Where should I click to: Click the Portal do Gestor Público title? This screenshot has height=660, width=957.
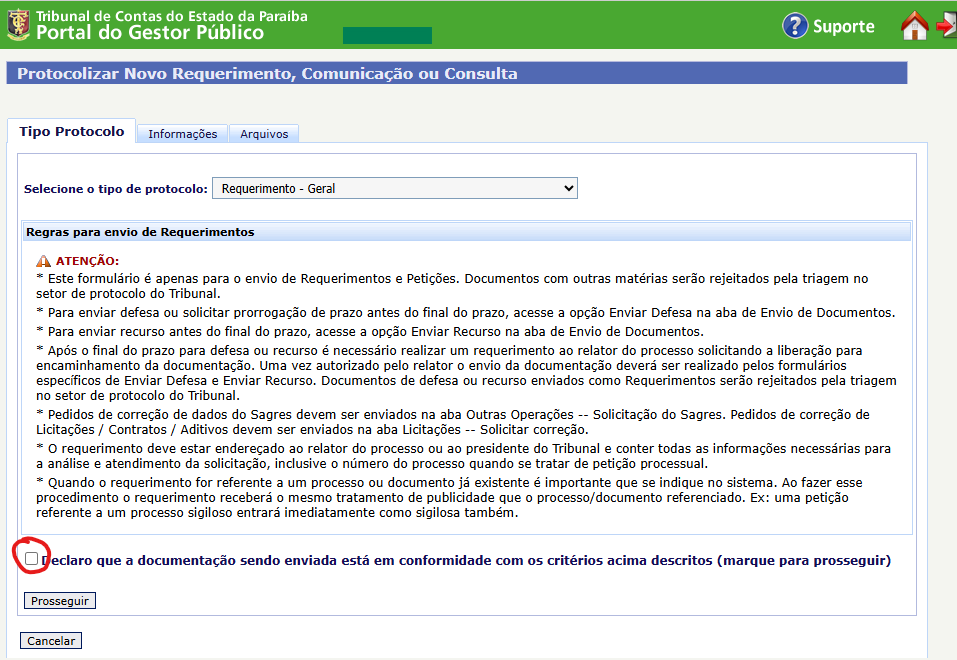point(150,32)
